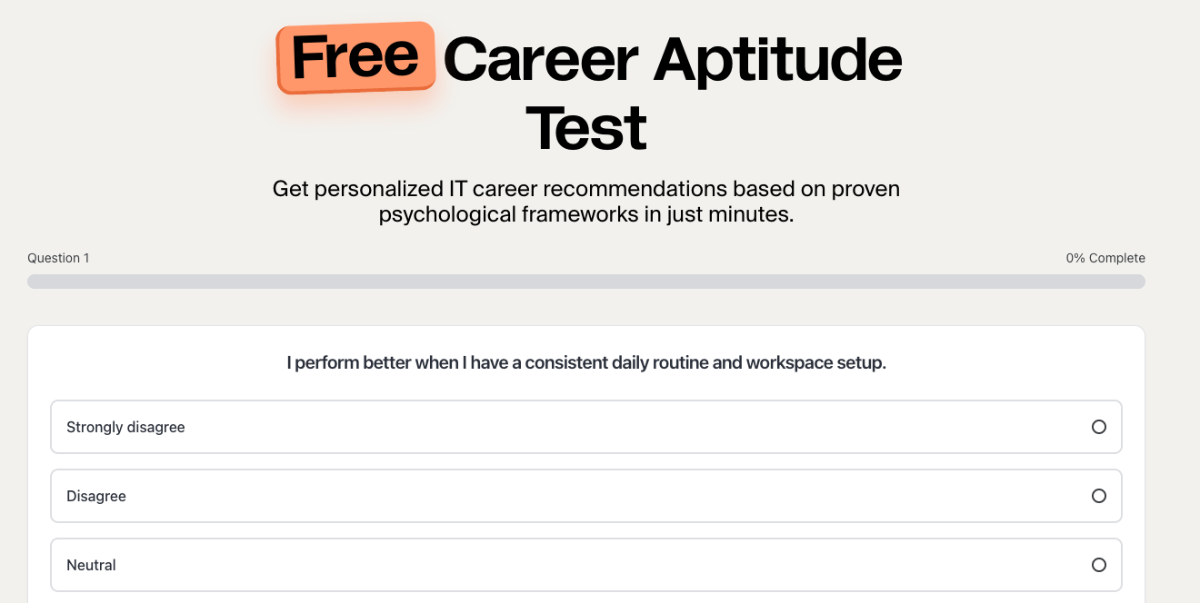The image size is (1200, 603).
Task: Click the word "Career" in the heading
Action: click(x=540, y=60)
